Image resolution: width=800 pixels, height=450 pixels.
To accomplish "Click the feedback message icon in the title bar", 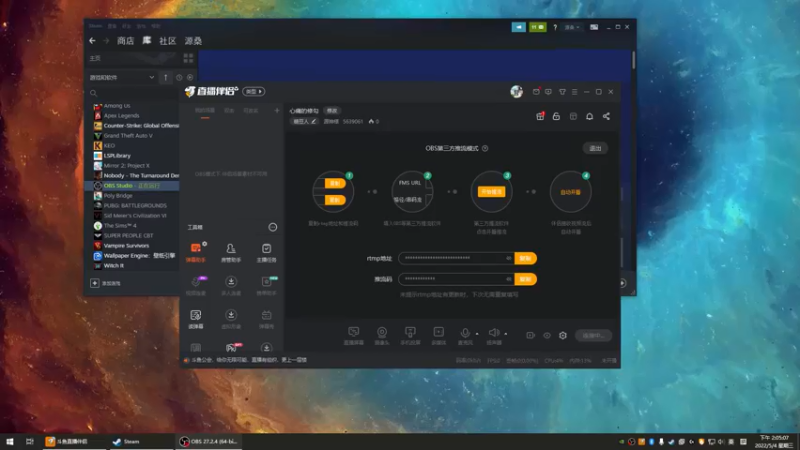I will tap(548, 92).
